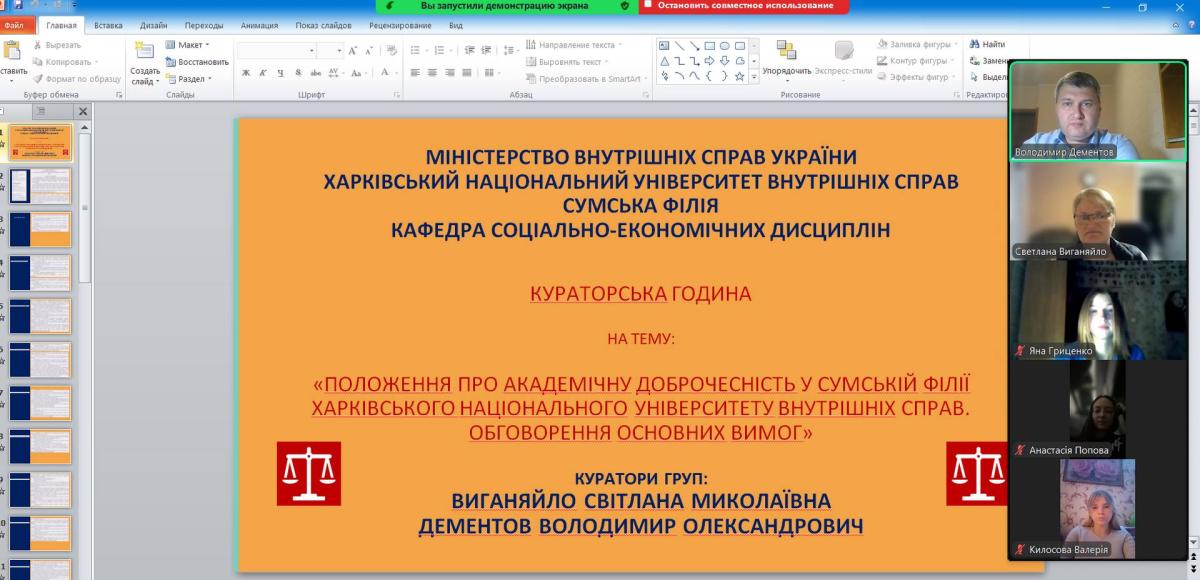Click the Упорядочить arrange icon
Screen dimensions: 1200x580
point(786,52)
